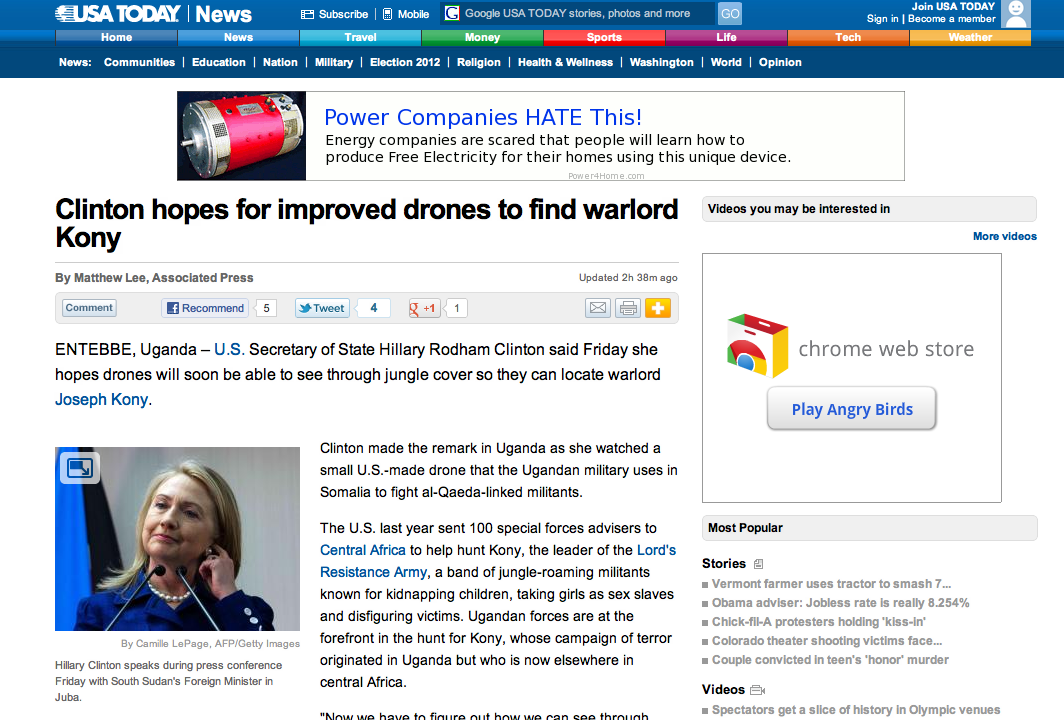1064x720 pixels.
Task: Go to Health & Wellness section
Action: point(565,62)
